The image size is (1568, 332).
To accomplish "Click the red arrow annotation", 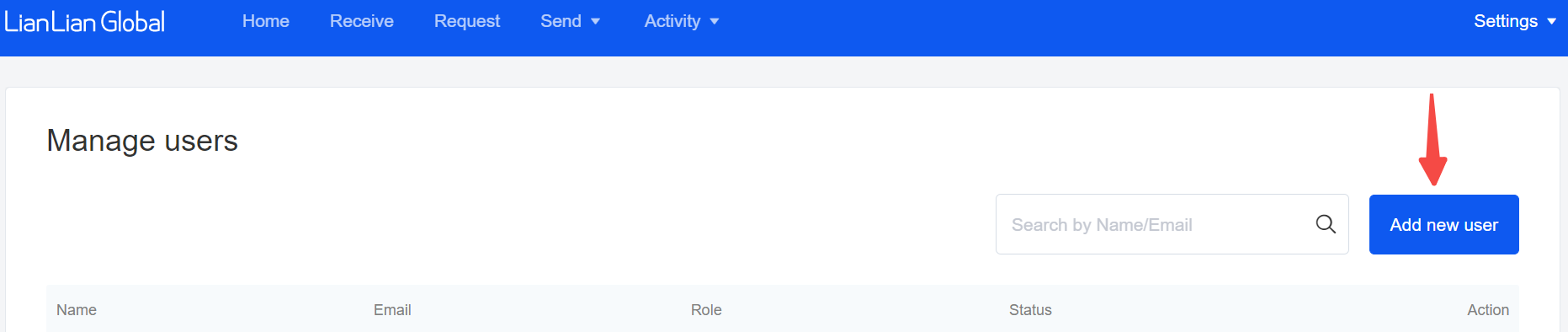I will click(1432, 139).
